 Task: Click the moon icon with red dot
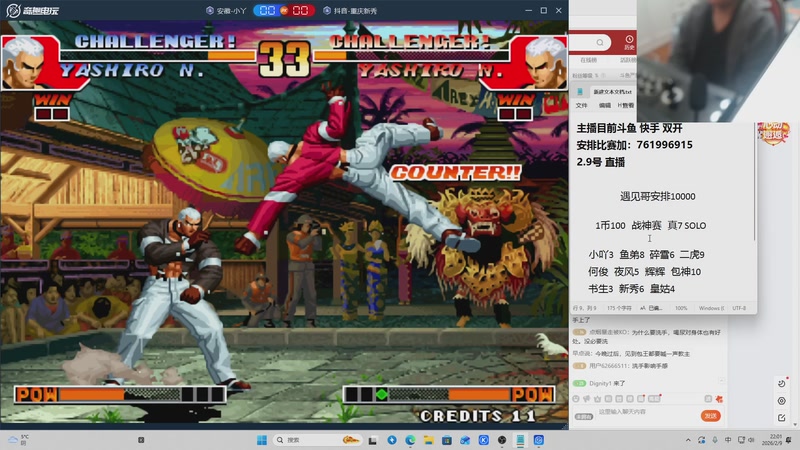[782, 383]
